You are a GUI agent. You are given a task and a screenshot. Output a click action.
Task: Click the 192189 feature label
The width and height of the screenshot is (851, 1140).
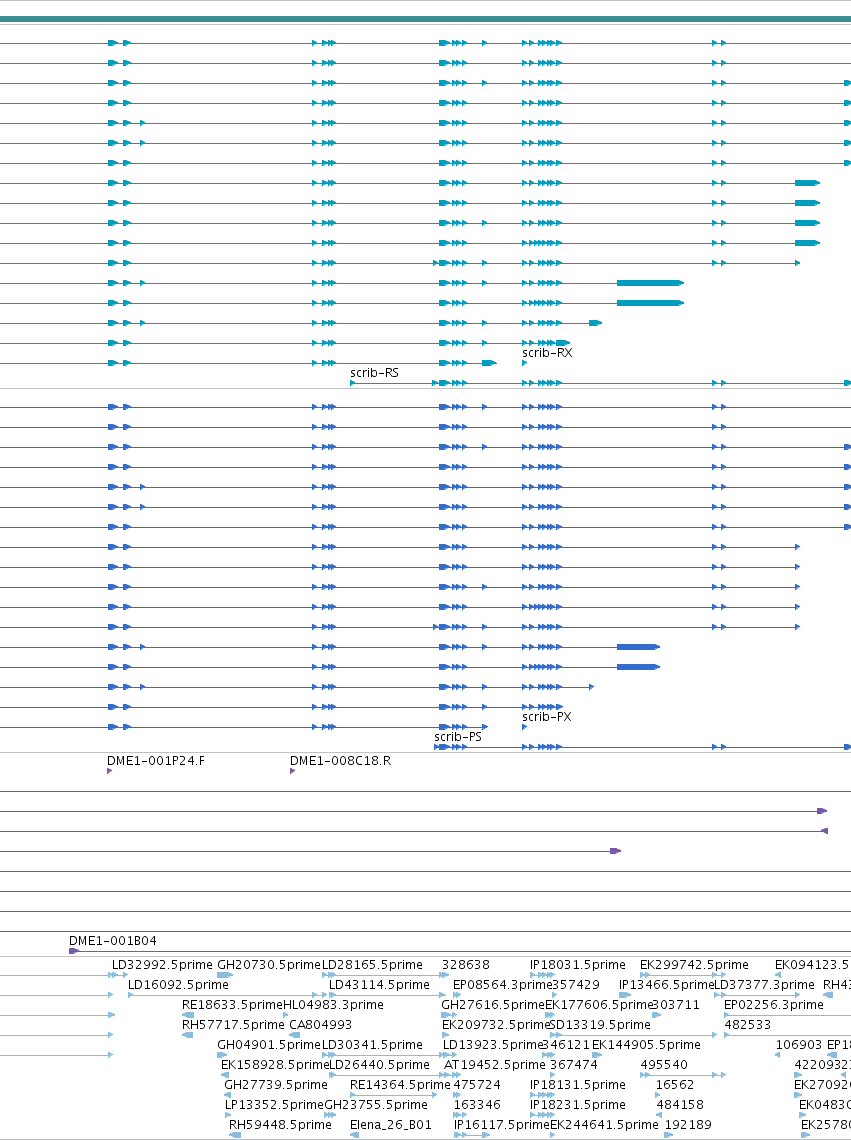click(x=688, y=1125)
